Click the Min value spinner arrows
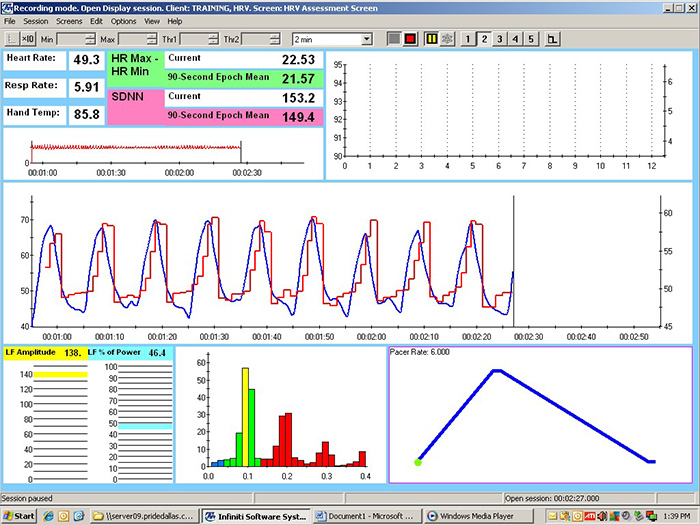Image resolution: width=700 pixels, height=525 pixels. click(x=92, y=38)
